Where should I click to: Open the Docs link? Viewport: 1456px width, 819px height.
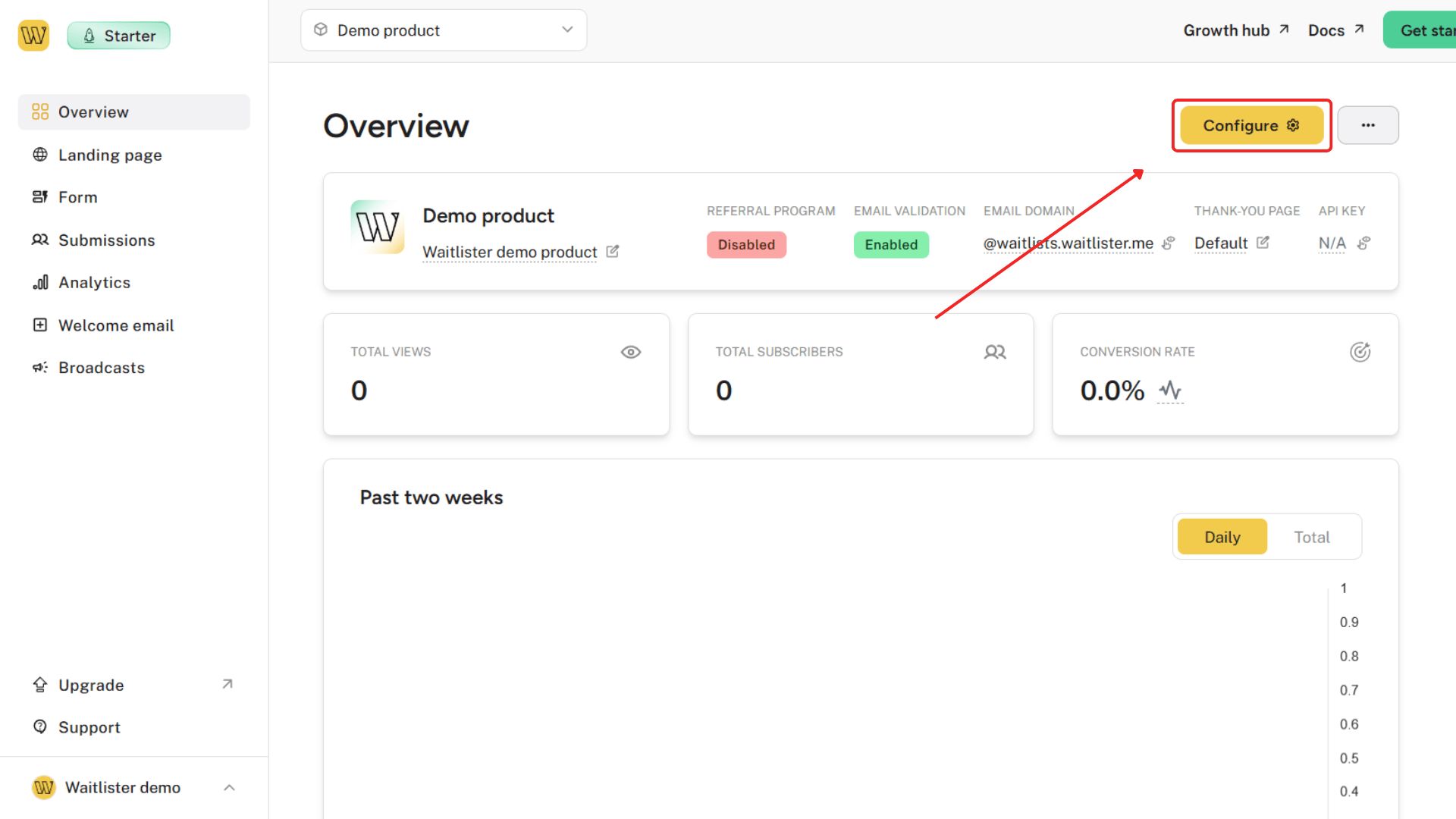1335,30
